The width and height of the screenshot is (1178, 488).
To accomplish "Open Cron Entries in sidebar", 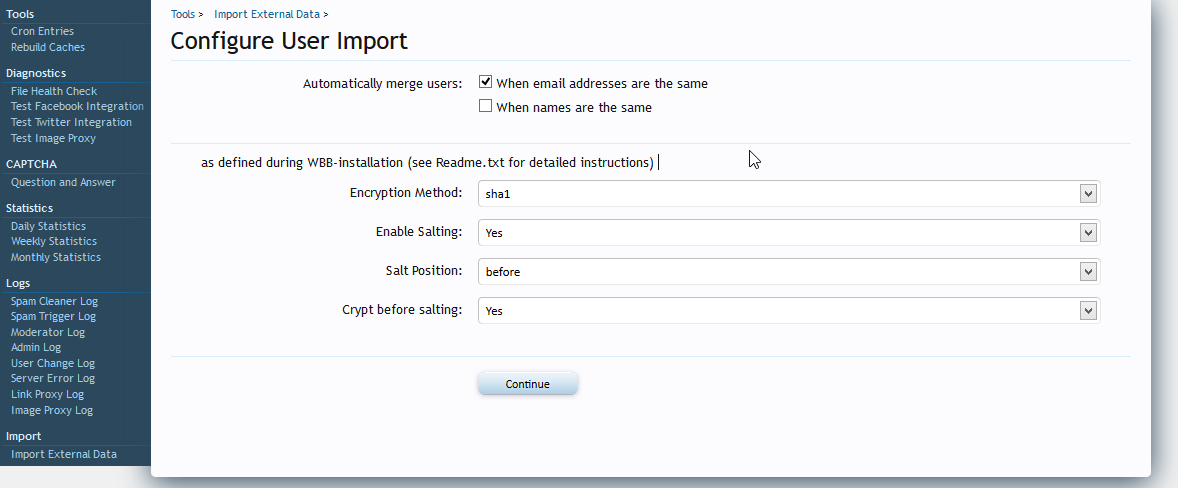I will pos(42,32).
